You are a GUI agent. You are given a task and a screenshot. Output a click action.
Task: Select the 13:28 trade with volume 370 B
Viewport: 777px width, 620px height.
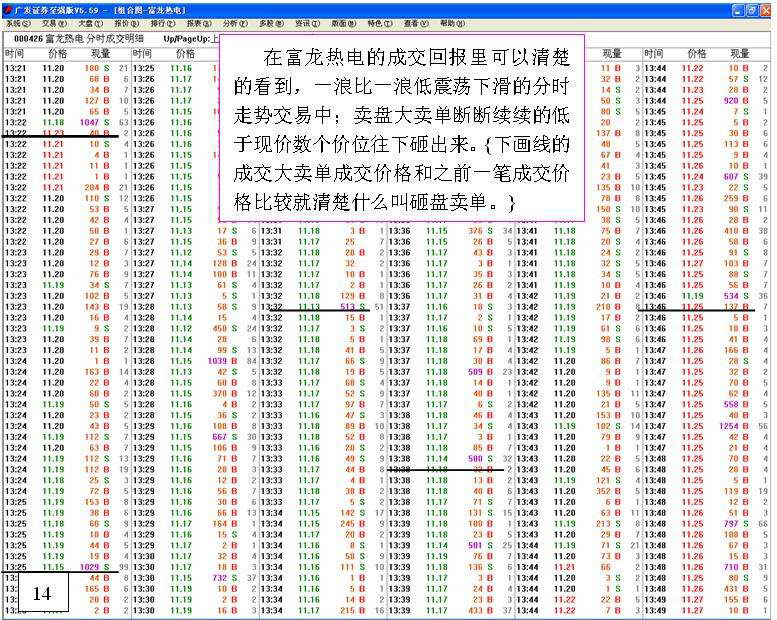[x=194, y=394]
